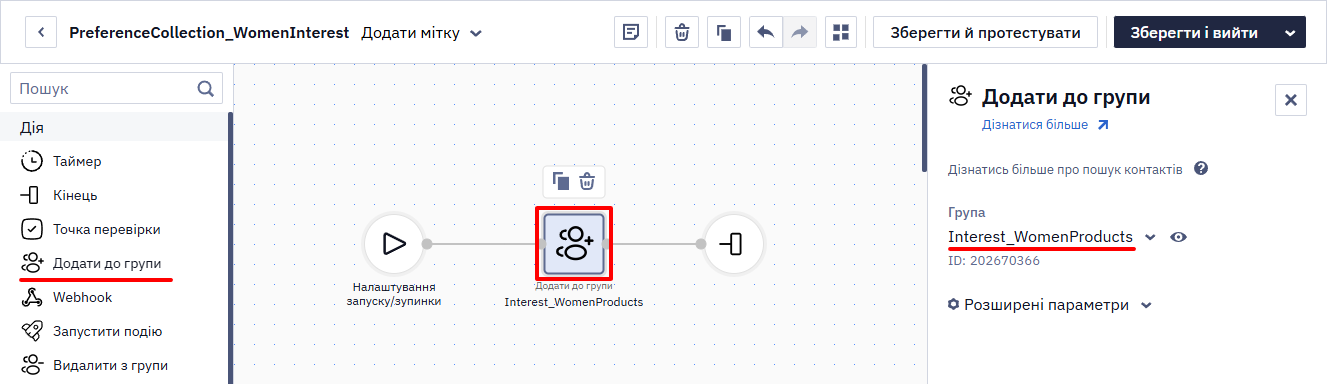Select the Додати до групи sidebar icon

pos(32,263)
